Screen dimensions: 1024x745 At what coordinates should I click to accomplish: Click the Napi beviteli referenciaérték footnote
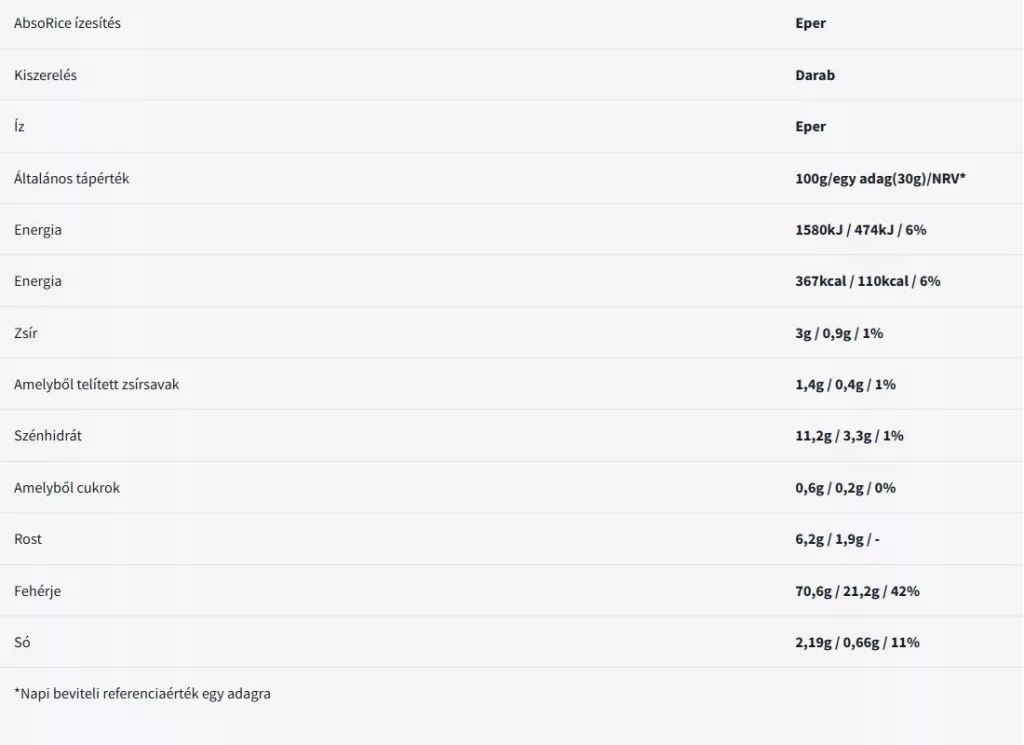142,693
